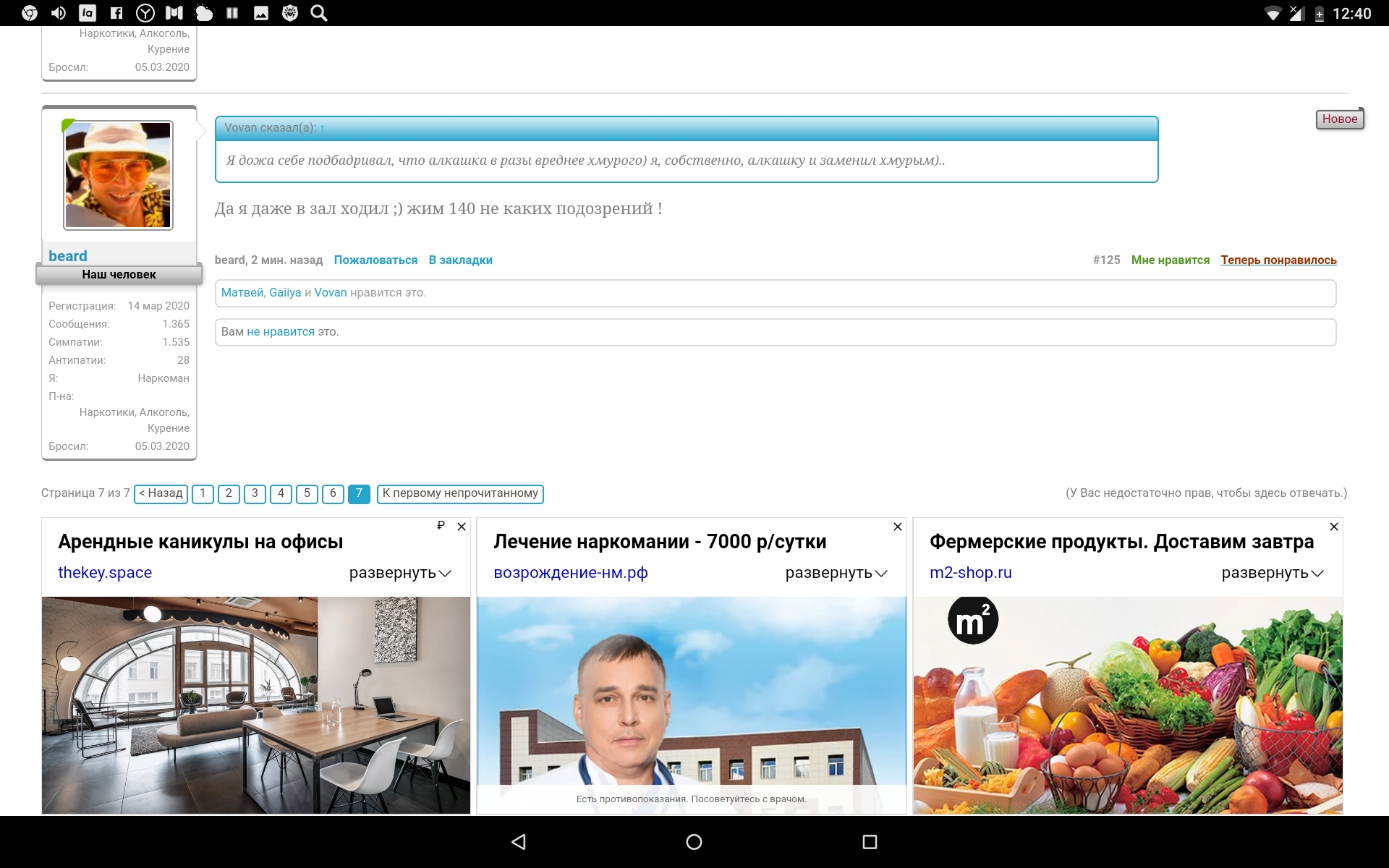This screenshot has width=1389, height=868.
Task: Expand 'развернуть' on возрождение-нм.рф ad
Action: pyautogui.click(x=836, y=573)
